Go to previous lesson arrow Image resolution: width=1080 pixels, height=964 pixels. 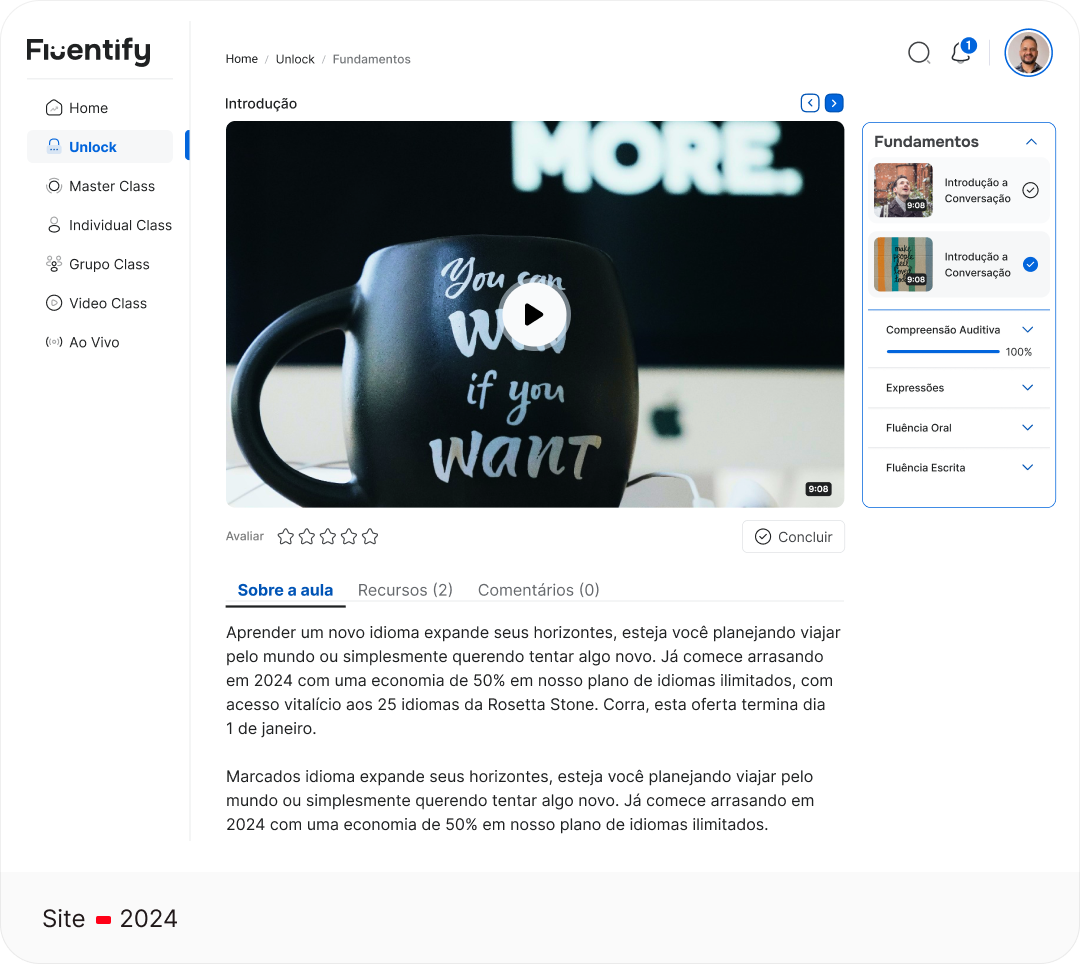[810, 103]
